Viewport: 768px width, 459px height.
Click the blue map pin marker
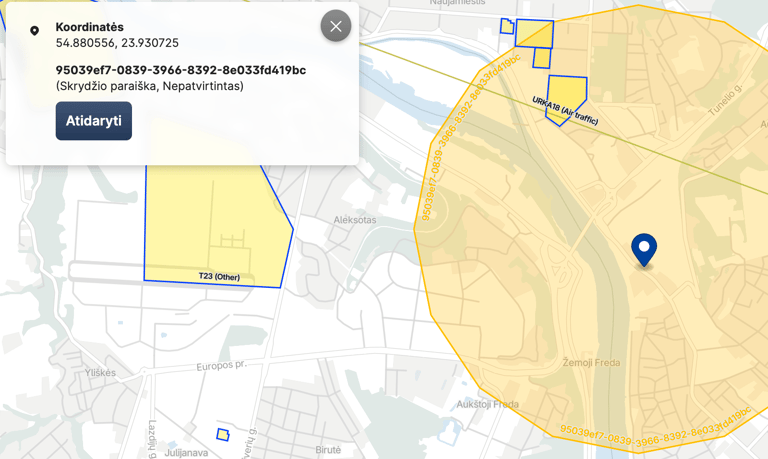(644, 250)
